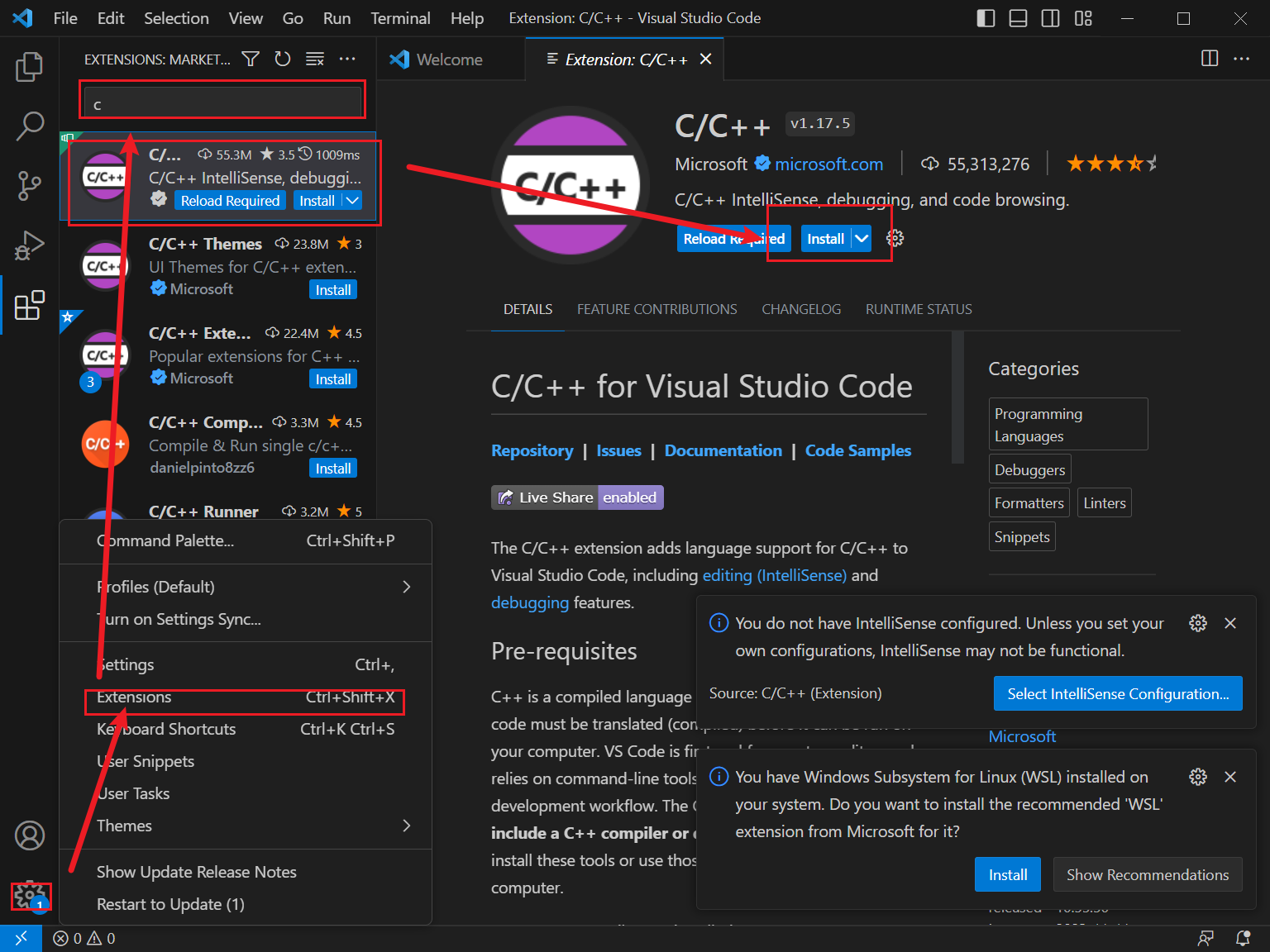Split the editor to the right
The width and height of the screenshot is (1270, 952).
pyautogui.click(x=1210, y=58)
